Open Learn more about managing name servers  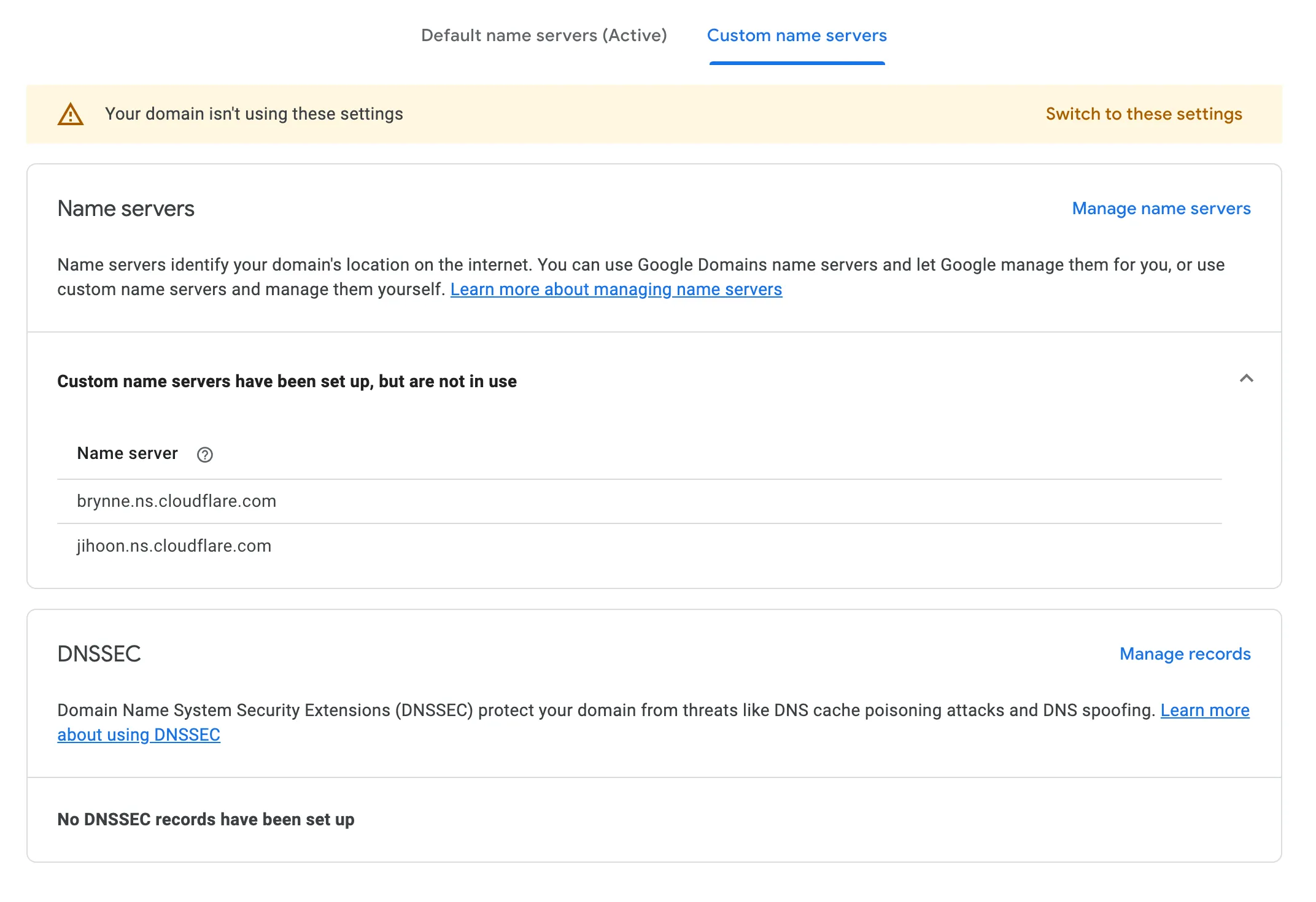coord(616,290)
